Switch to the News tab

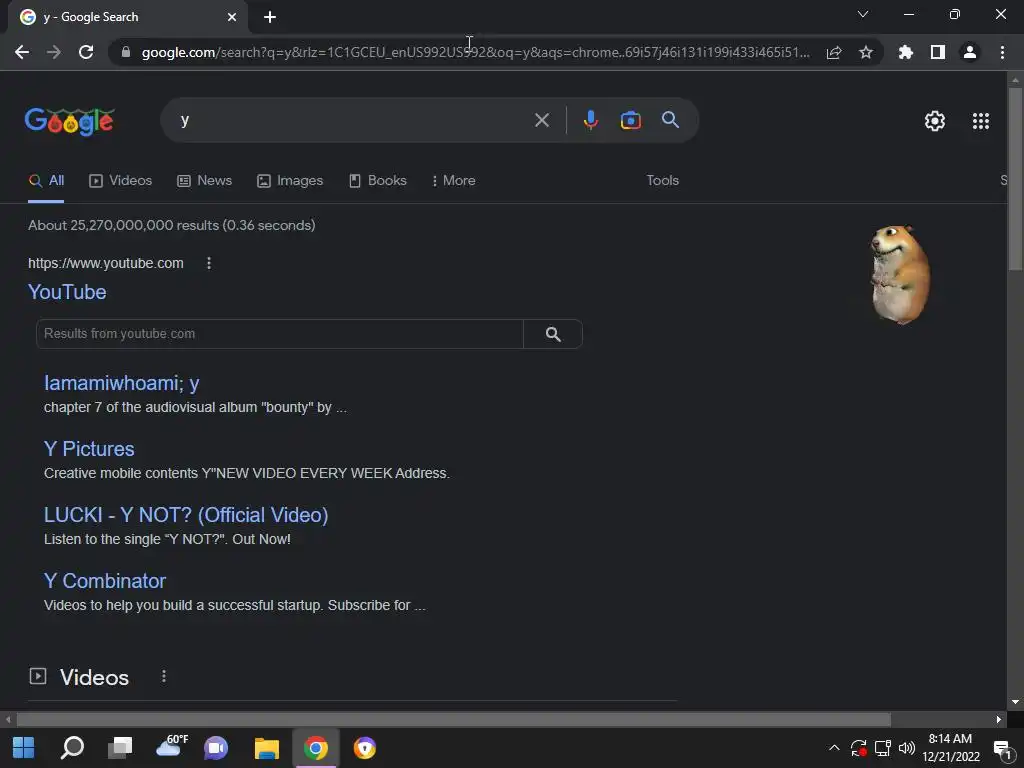204,181
